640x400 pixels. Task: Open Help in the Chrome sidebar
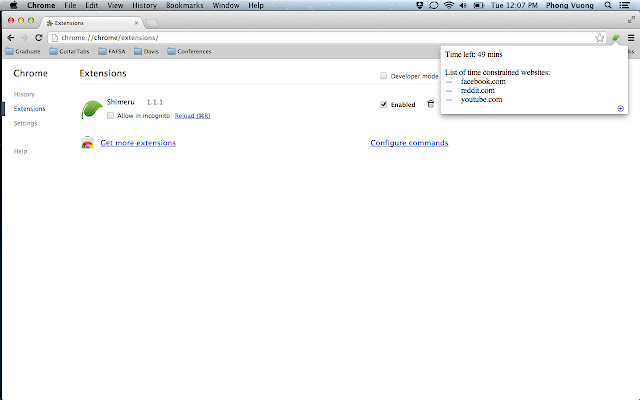tap(20, 151)
